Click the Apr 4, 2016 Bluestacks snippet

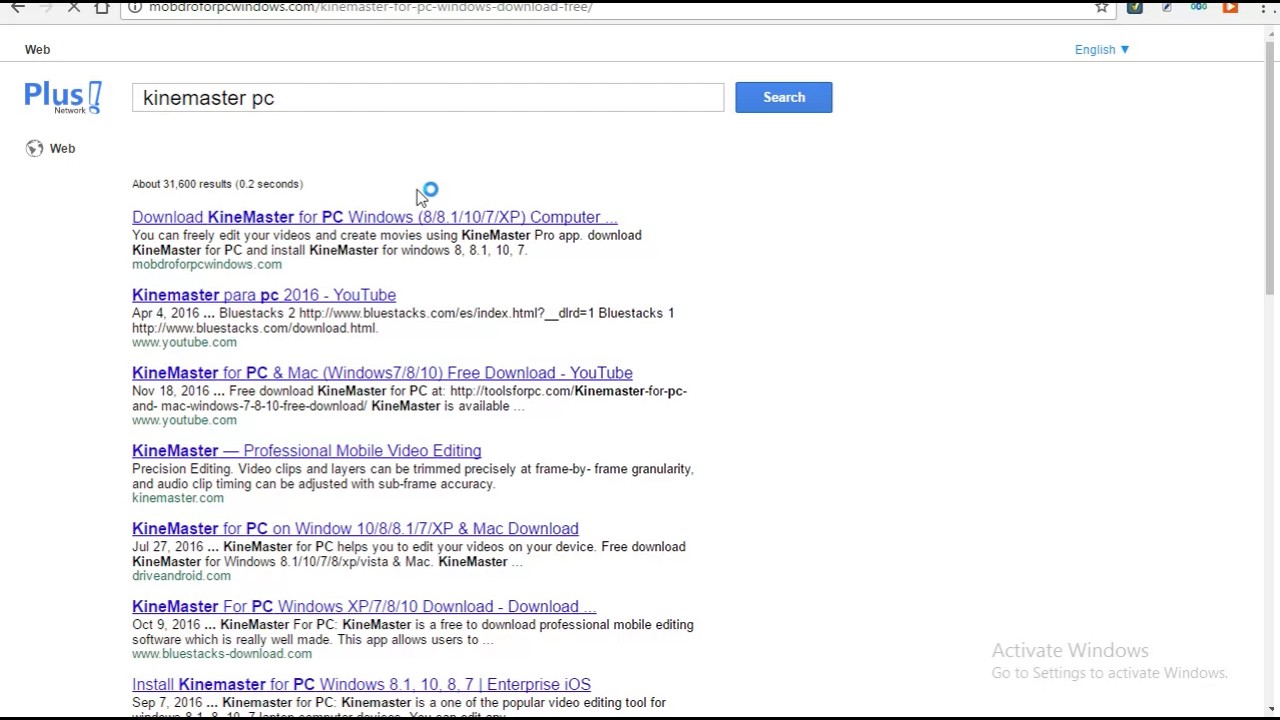click(x=403, y=320)
